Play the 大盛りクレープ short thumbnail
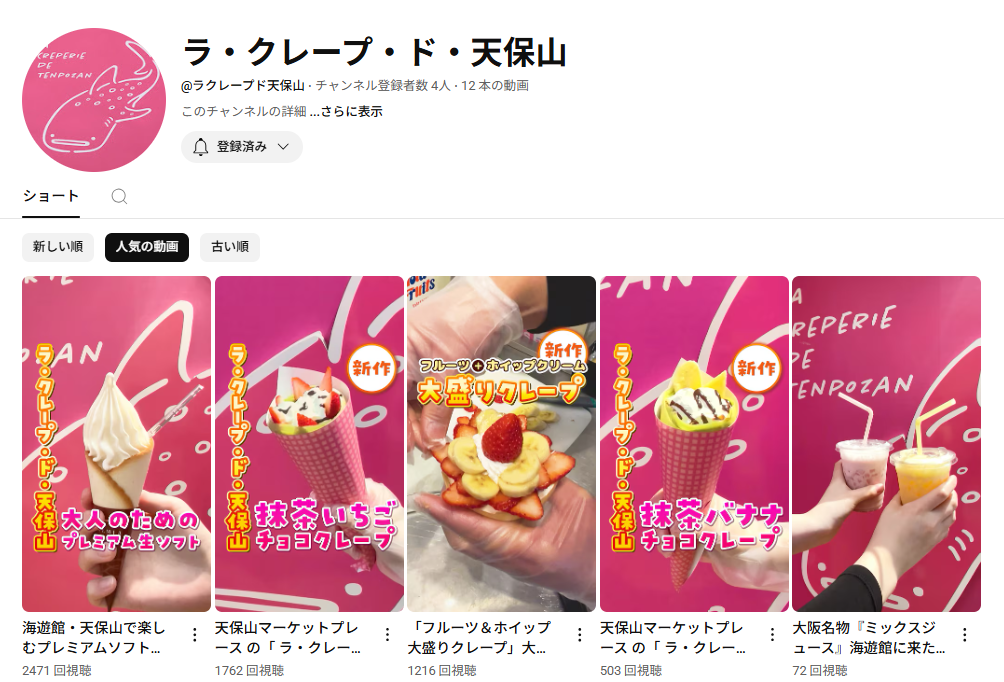Image resolution: width=1004 pixels, height=682 pixels. (x=501, y=444)
